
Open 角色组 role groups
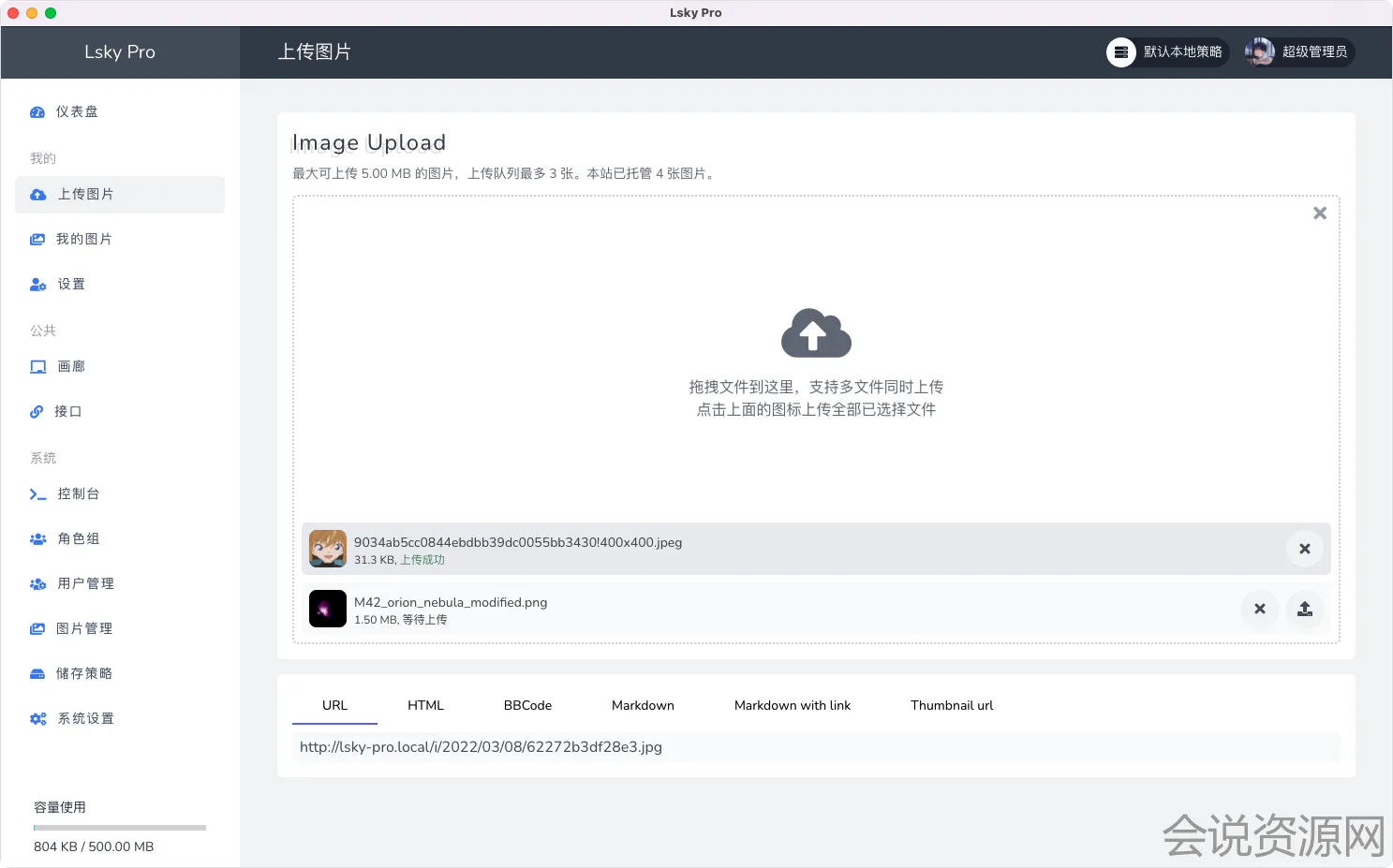(78, 539)
